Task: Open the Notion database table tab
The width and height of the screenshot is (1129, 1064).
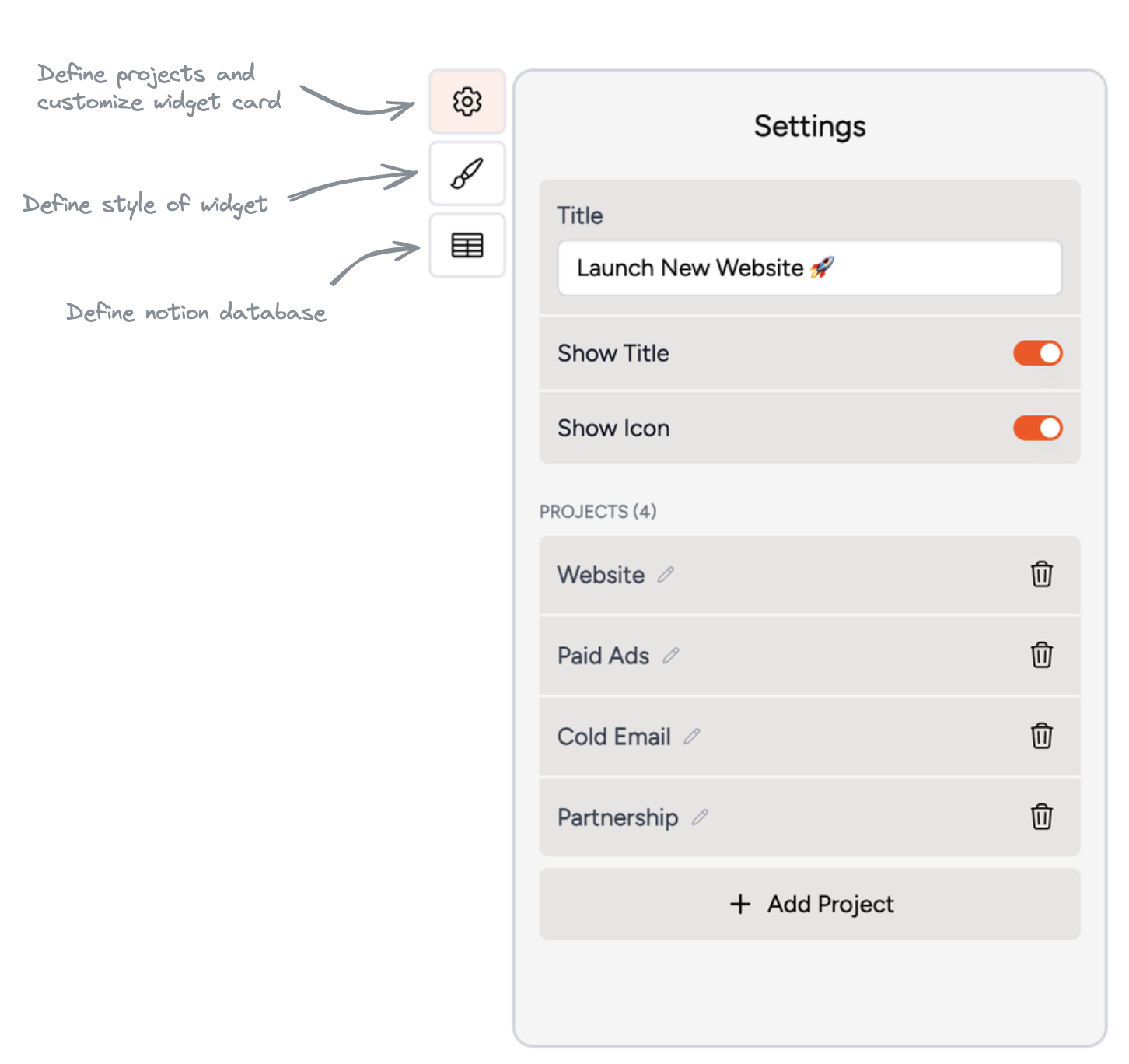Action: [x=467, y=246]
